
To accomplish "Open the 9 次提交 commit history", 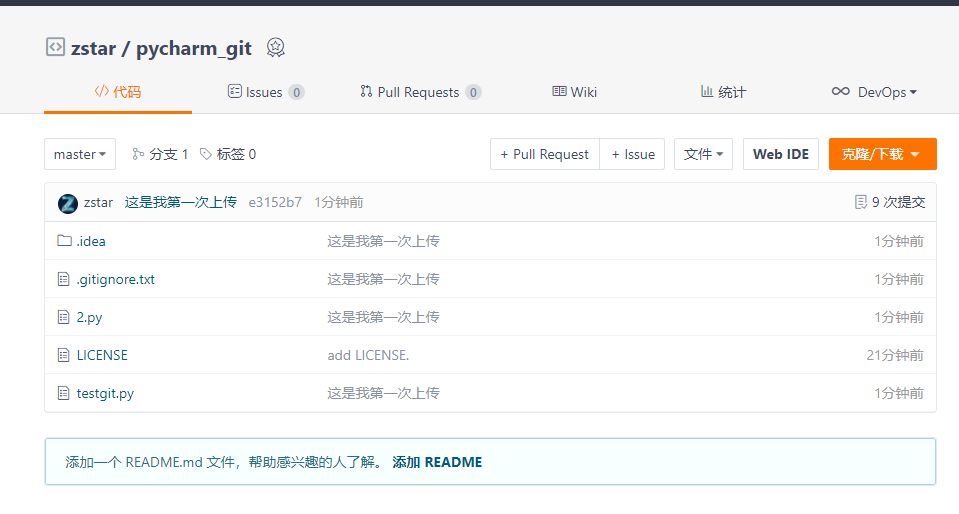I will (890, 202).
